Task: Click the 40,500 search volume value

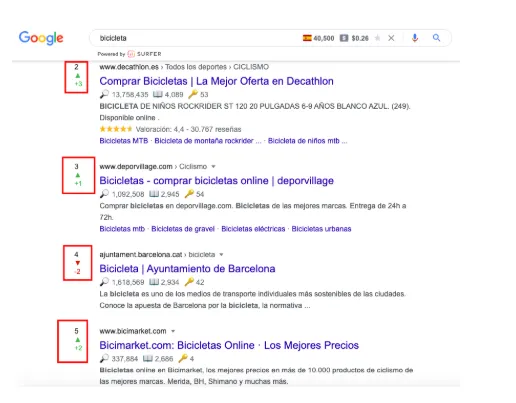Action: [x=324, y=38]
